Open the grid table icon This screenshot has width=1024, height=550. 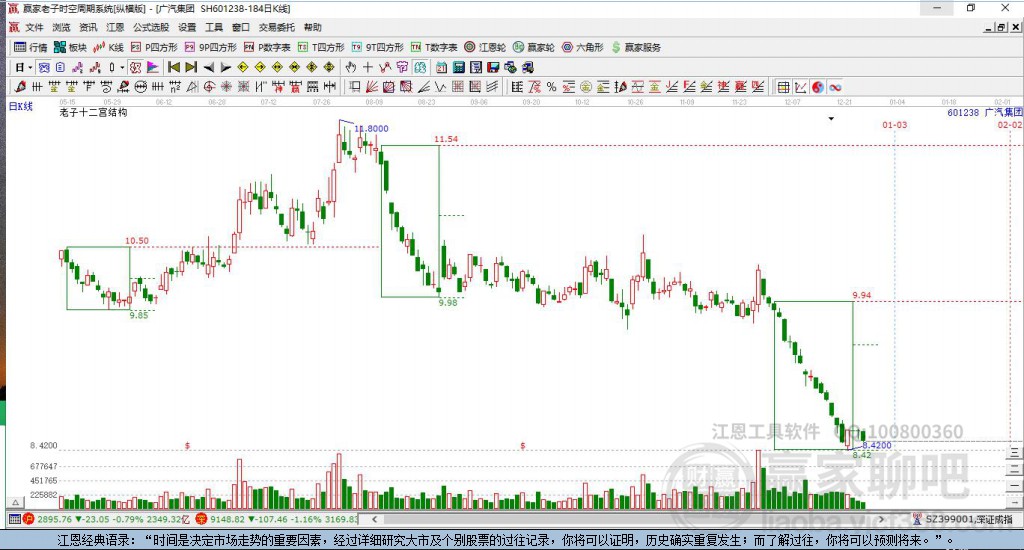pos(784,87)
